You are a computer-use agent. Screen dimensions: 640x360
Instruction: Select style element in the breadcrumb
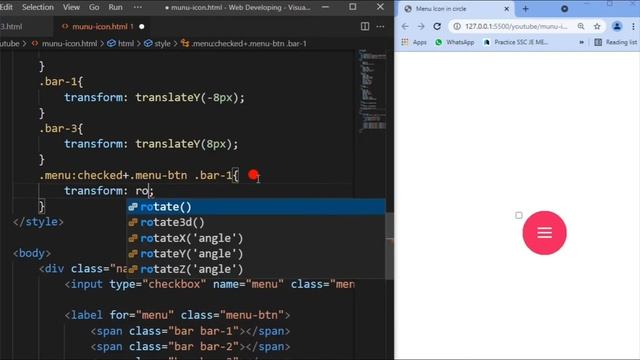pos(162,43)
